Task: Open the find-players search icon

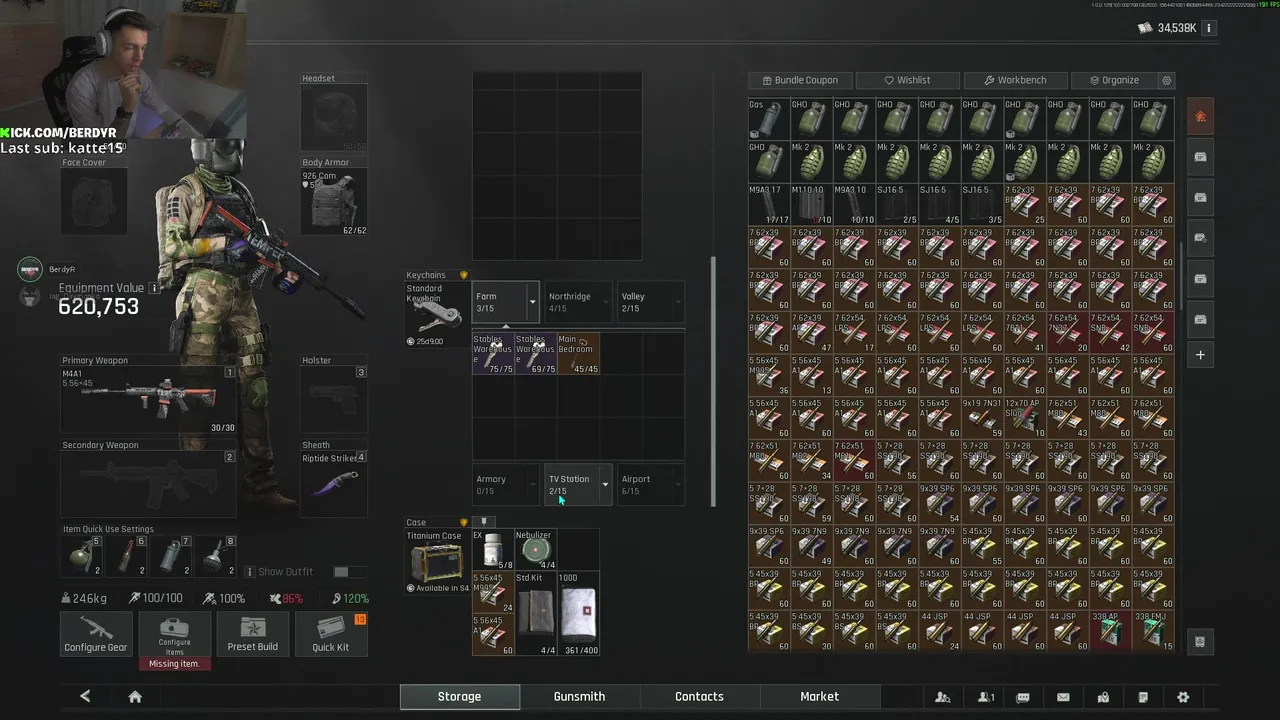Action: (x=942, y=697)
